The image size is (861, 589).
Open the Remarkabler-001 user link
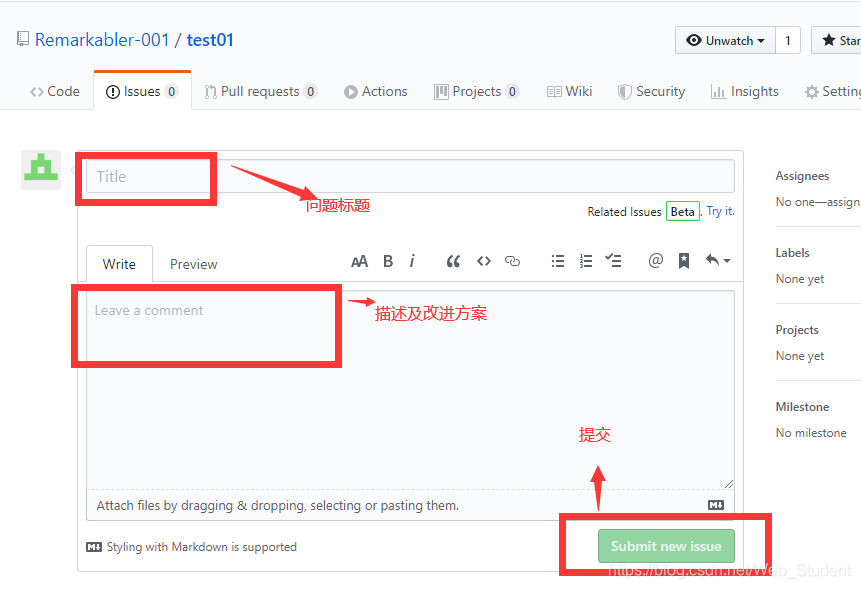coord(102,40)
